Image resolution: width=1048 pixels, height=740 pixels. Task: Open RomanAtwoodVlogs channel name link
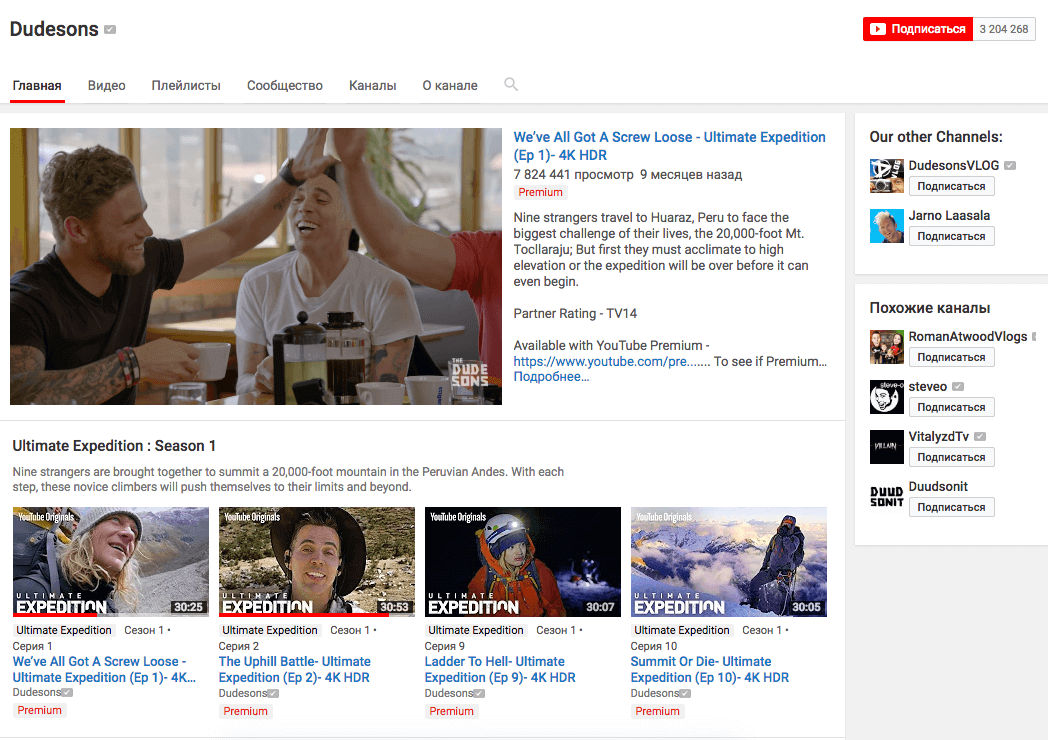point(968,336)
